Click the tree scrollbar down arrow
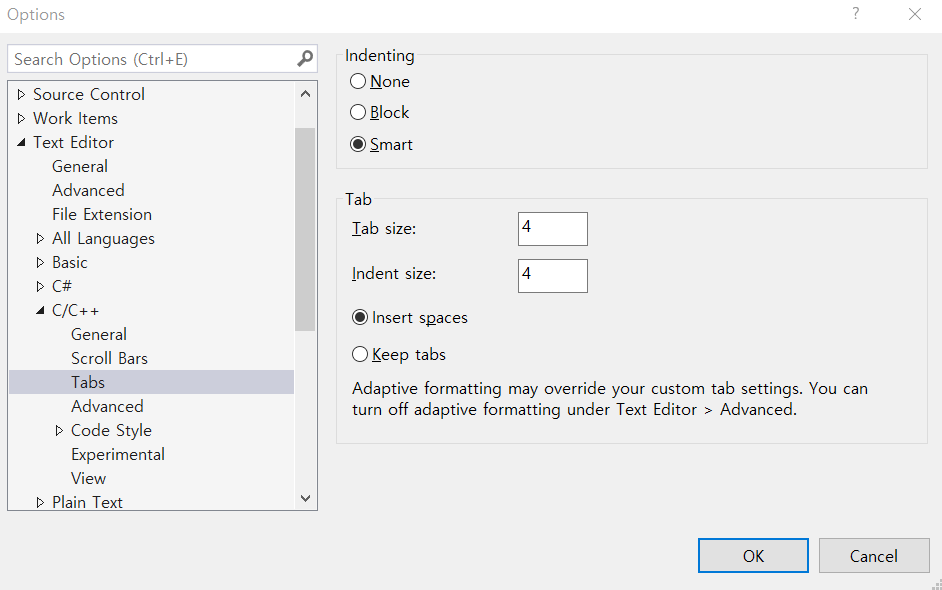Screen dimensions: 942x590 pos(305,499)
